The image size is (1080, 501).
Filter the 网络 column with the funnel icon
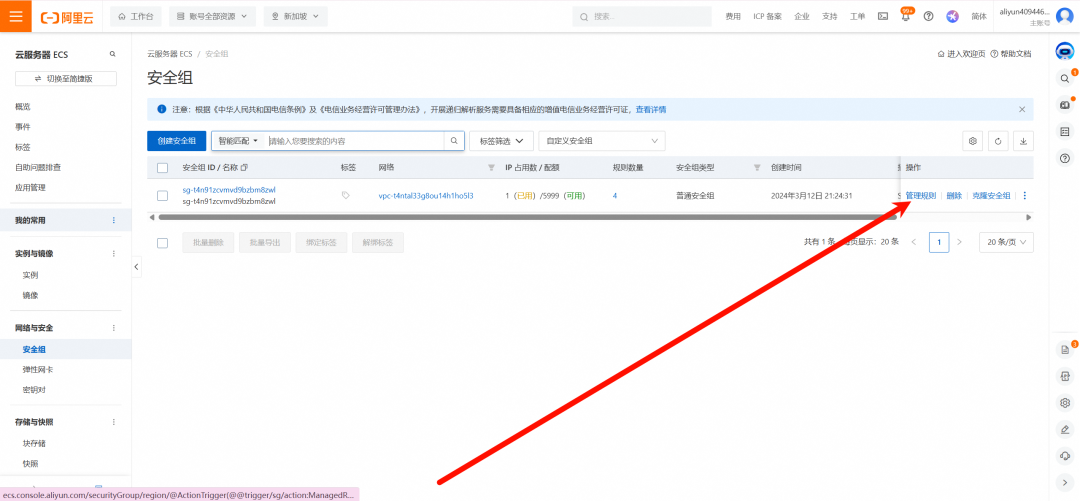point(491,167)
